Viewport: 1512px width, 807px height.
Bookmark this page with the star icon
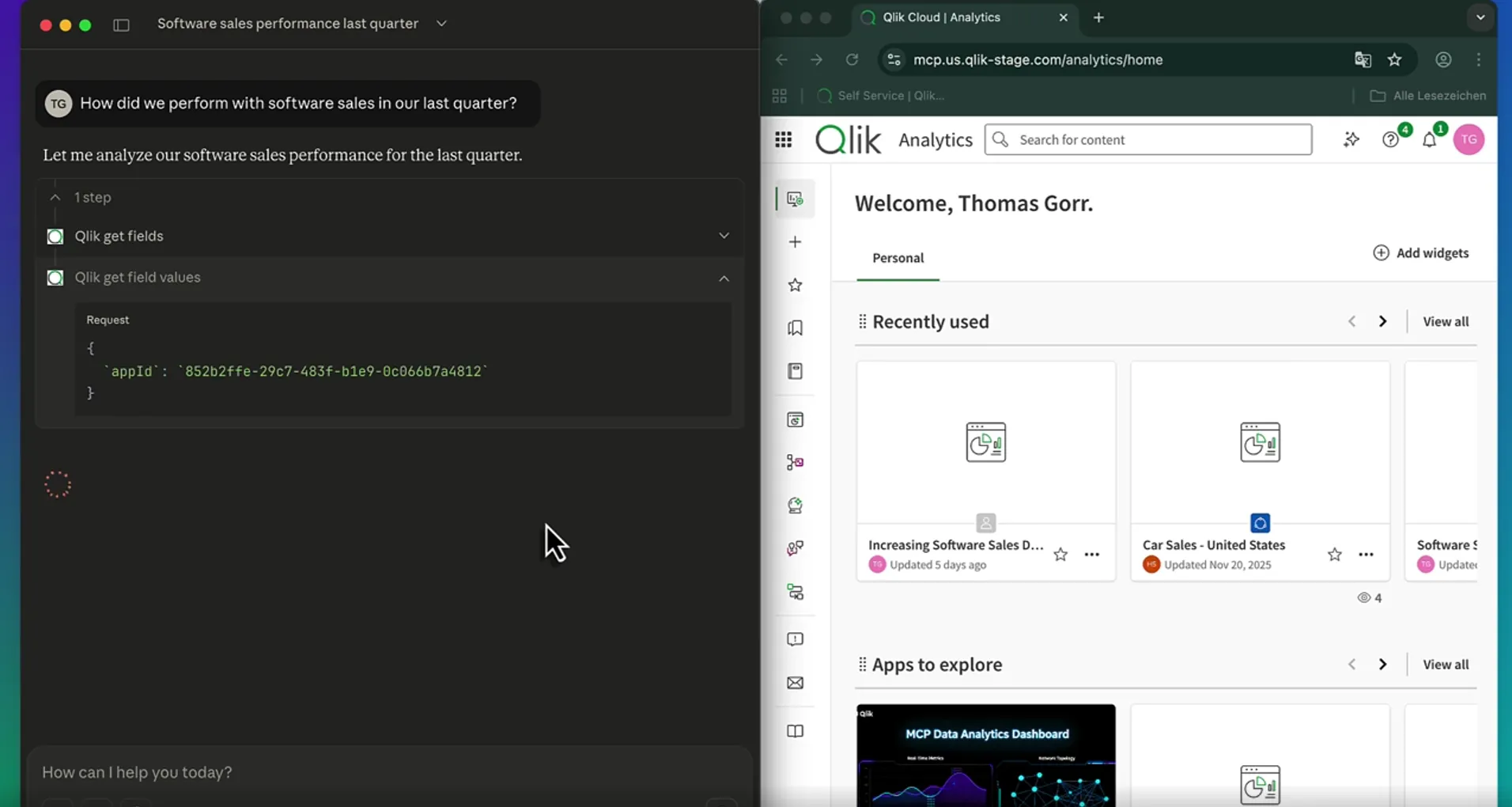tap(1395, 59)
